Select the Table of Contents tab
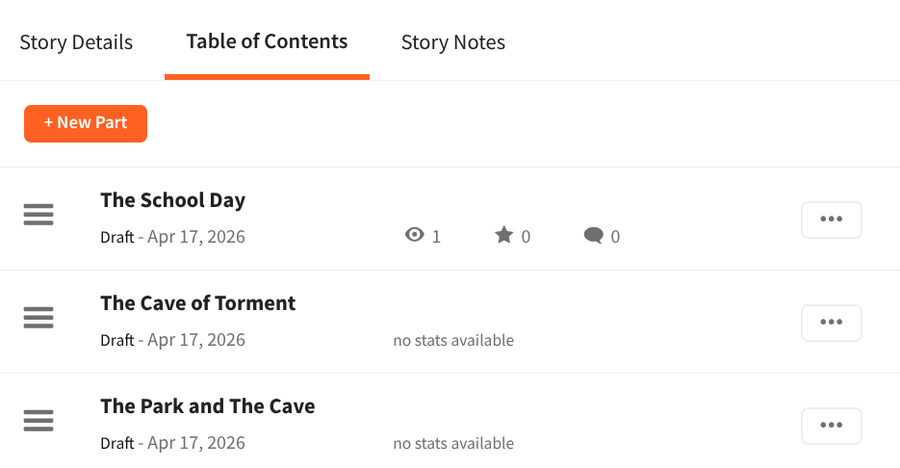This screenshot has height=468, width=900. 267,42
